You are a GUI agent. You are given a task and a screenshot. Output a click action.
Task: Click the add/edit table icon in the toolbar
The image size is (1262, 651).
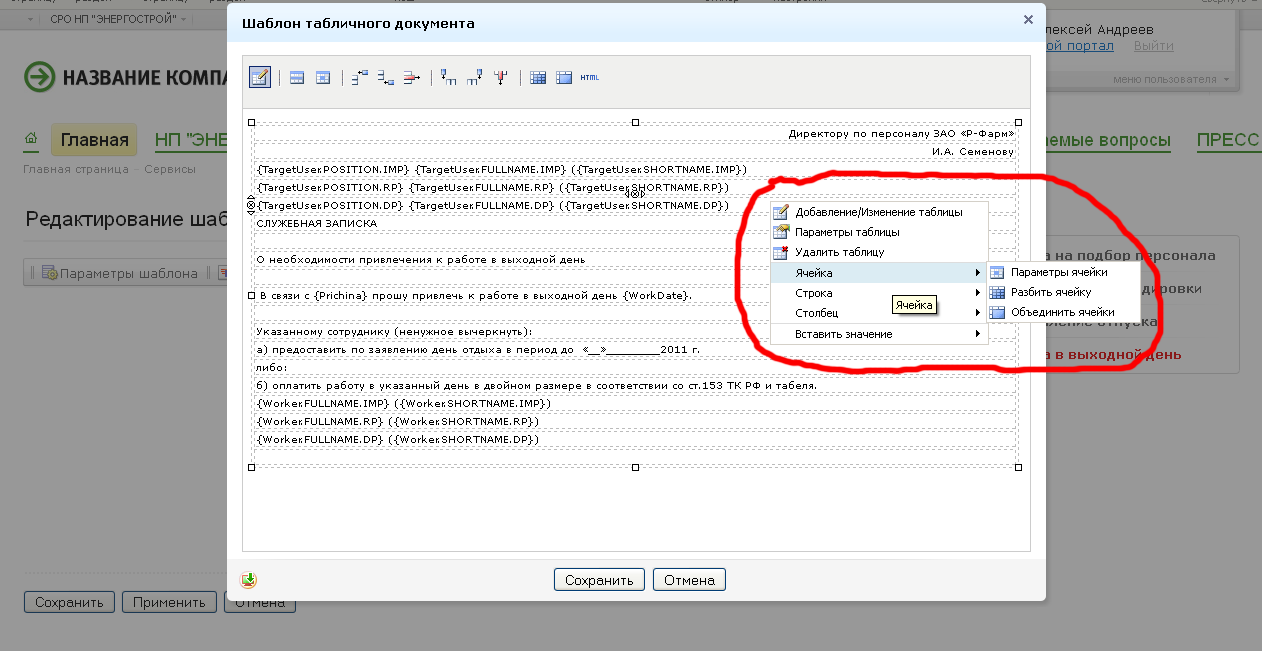click(x=260, y=77)
